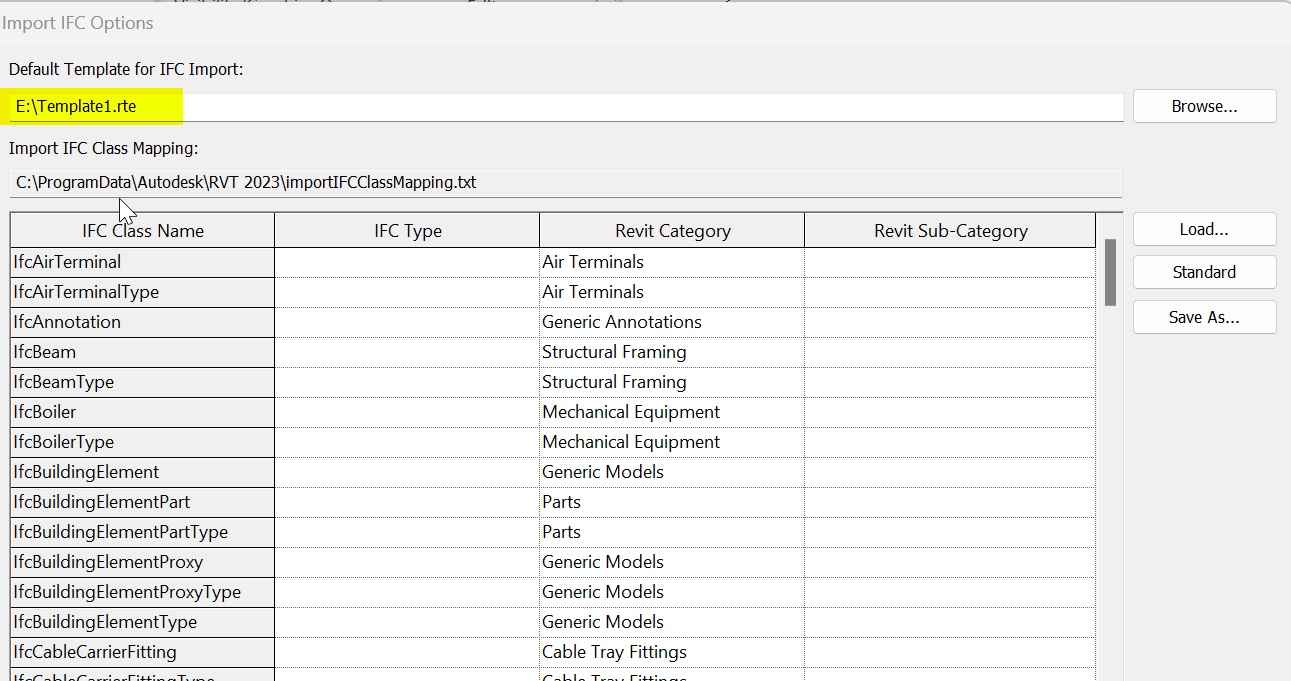Click the Revit Sub-Category column header
The height and width of the screenshot is (681, 1291).
pos(948,229)
